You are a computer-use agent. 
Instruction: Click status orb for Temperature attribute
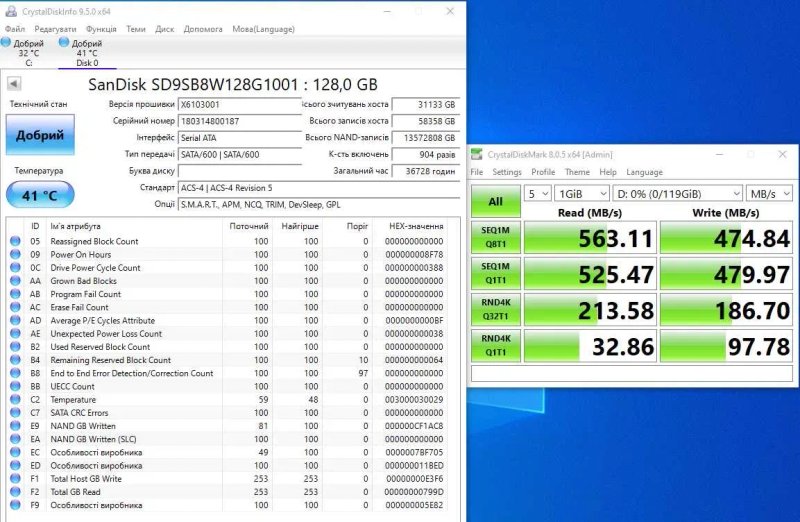pyautogui.click(x=15, y=400)
